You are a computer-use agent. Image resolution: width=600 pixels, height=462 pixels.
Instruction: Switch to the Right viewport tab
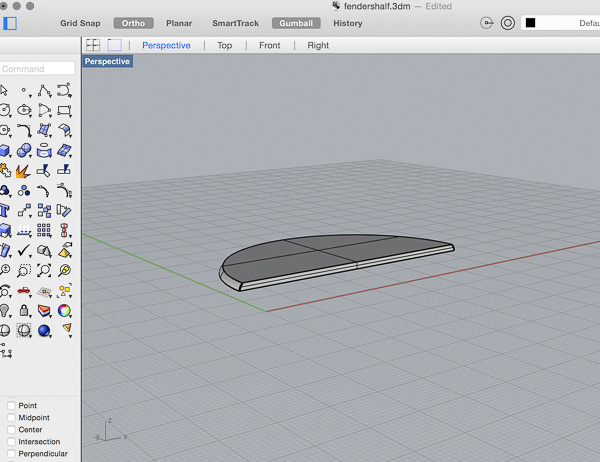[x=318, y=45]
